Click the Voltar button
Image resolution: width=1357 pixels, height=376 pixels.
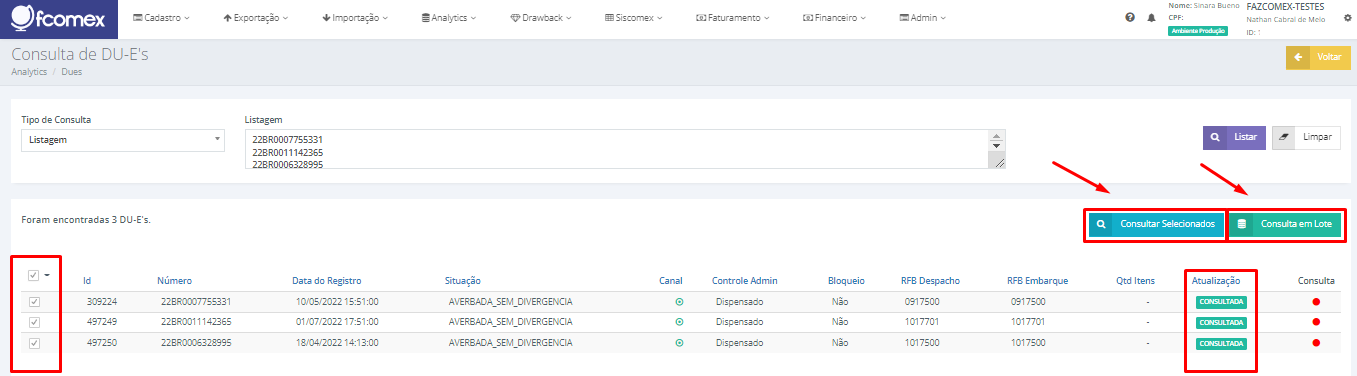pos(1318,57)
